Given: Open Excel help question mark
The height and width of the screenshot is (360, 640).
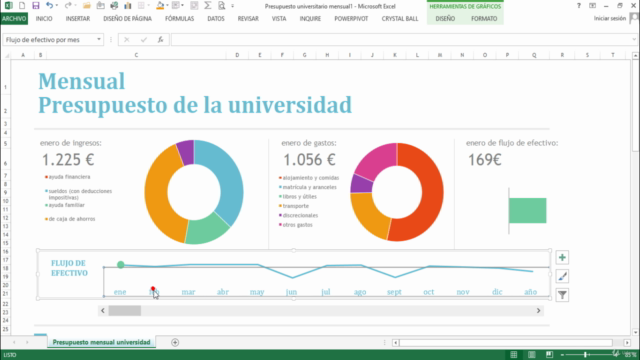Looking at the screenshot, I should pos(578,6).
